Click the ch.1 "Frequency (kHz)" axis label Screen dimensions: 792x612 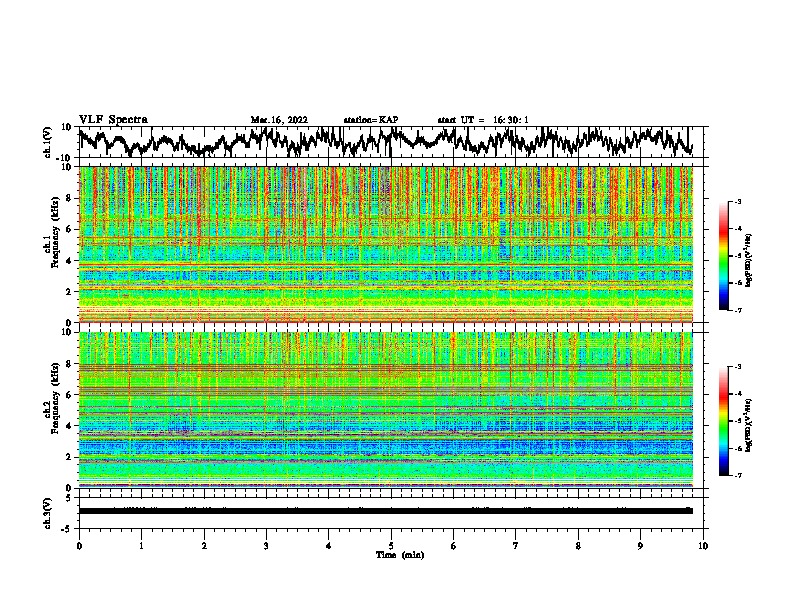point(55,233)
